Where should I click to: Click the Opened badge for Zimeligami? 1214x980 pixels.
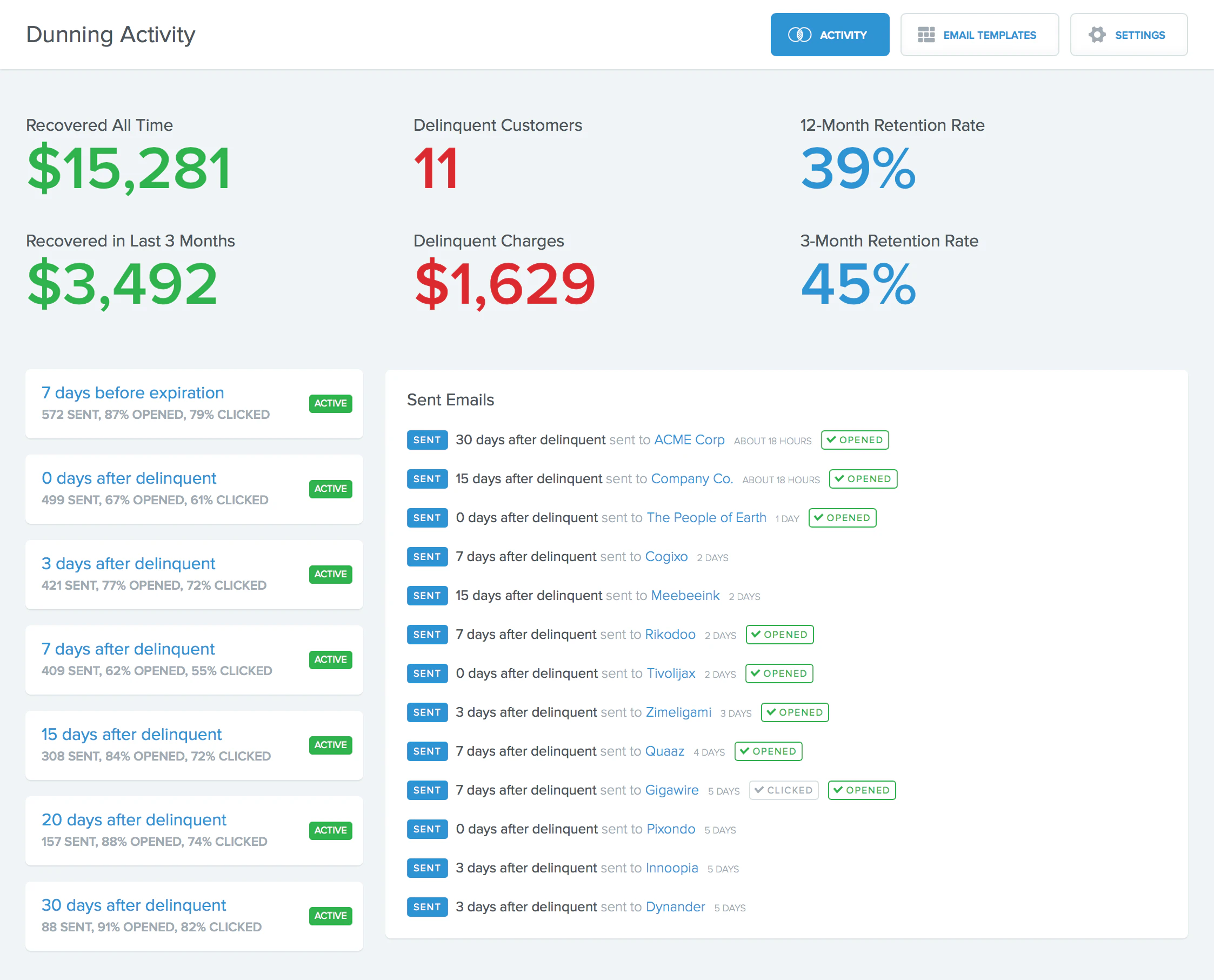click(795, 712)
